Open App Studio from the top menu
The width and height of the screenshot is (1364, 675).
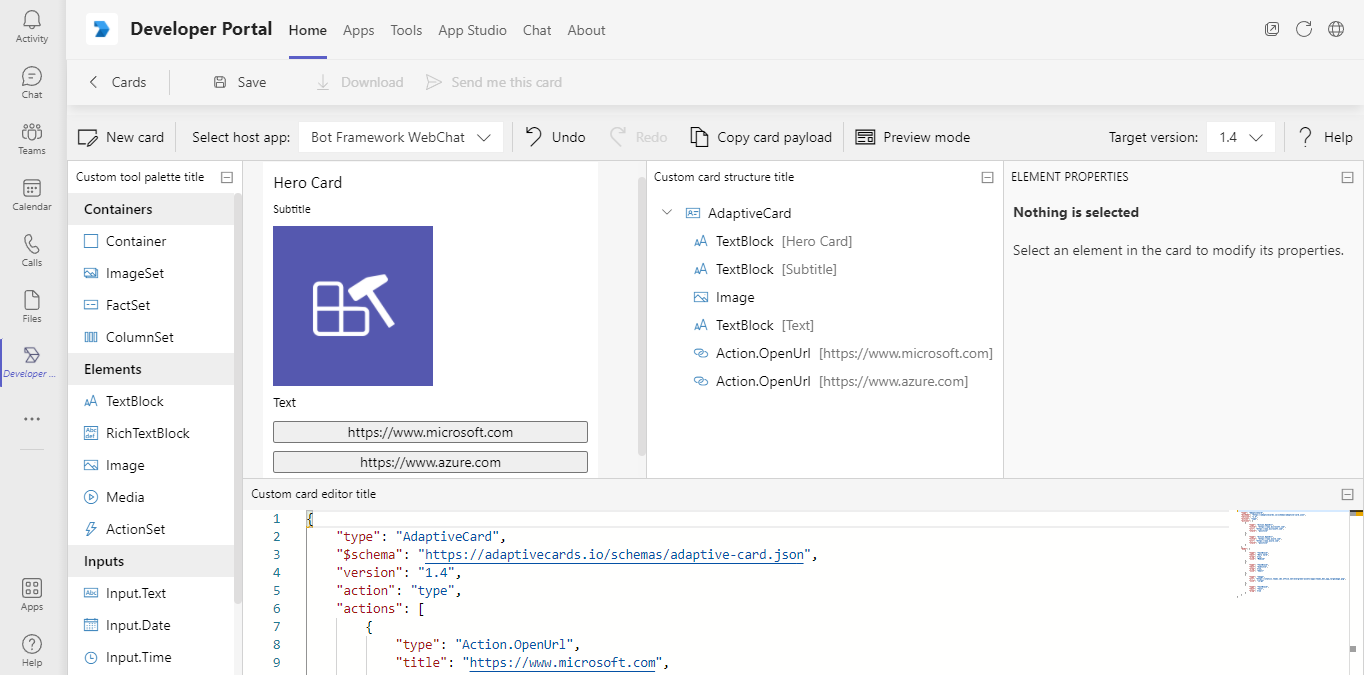click(x=472, y=30)
